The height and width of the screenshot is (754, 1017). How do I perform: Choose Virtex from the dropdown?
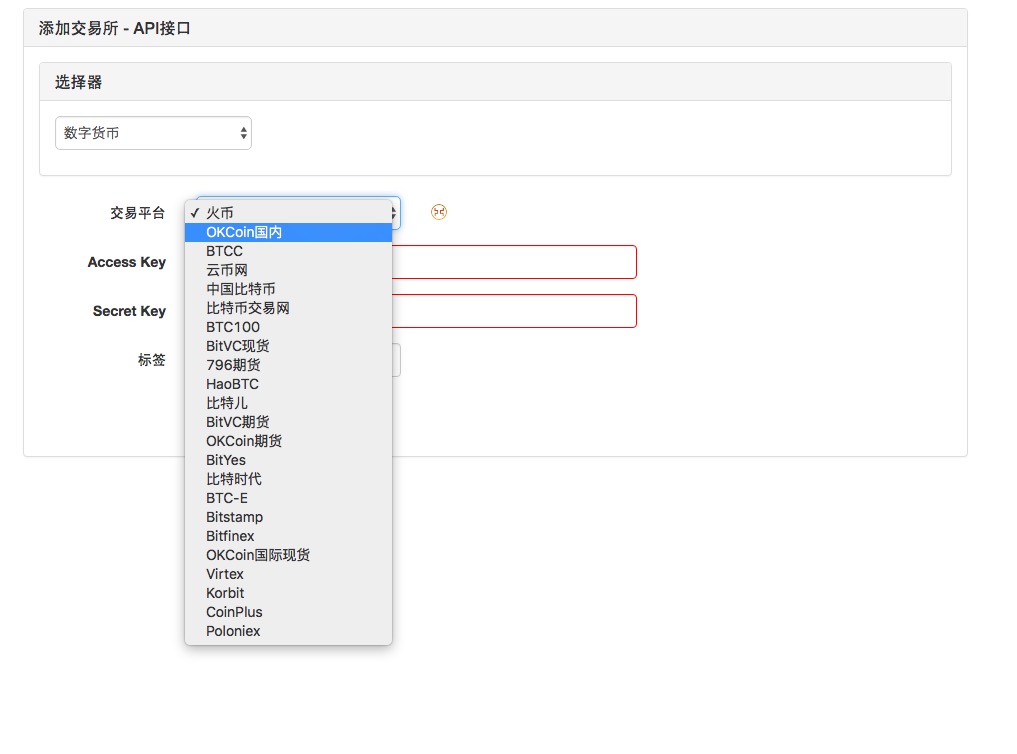[x=289, y=574]
